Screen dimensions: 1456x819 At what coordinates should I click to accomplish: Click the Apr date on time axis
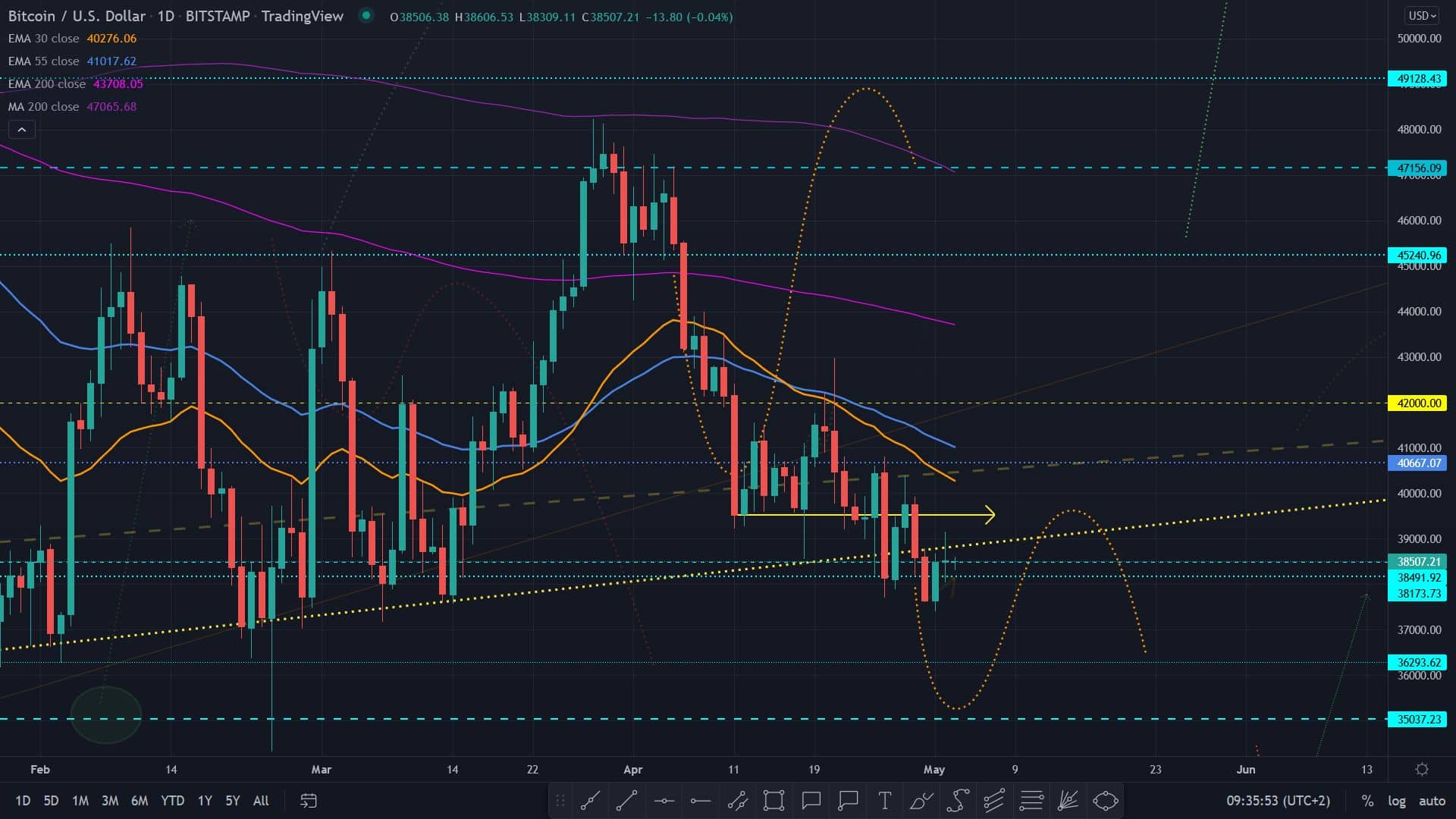coord(632,770)
